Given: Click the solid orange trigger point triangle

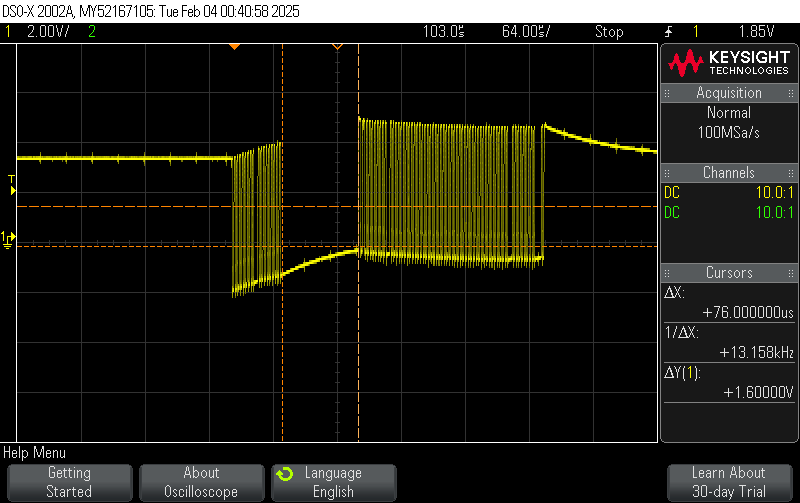Looking at the screenshot, I should pos(234,46).
